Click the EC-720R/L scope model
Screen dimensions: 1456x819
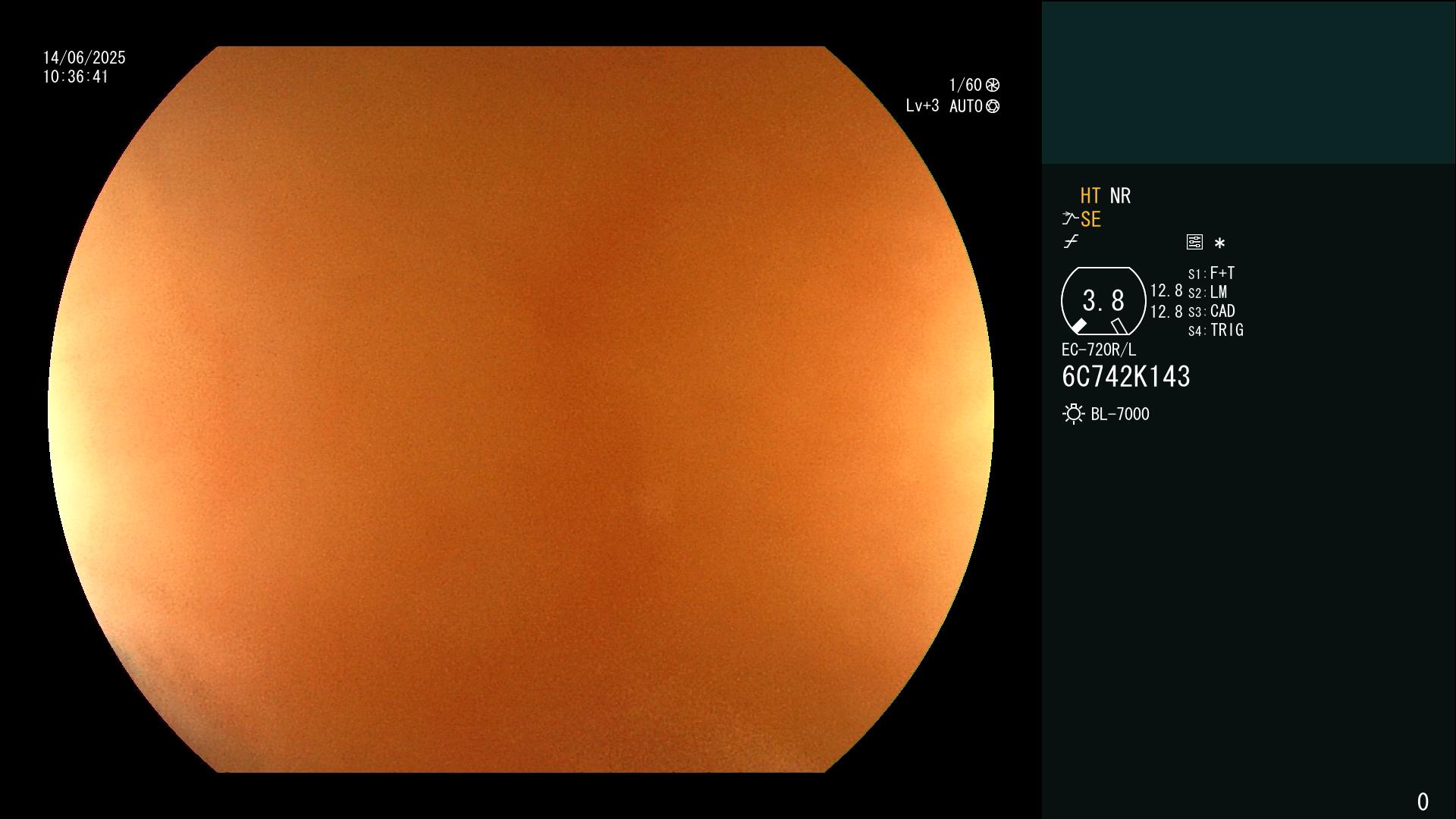click(x=1099, y=350)
